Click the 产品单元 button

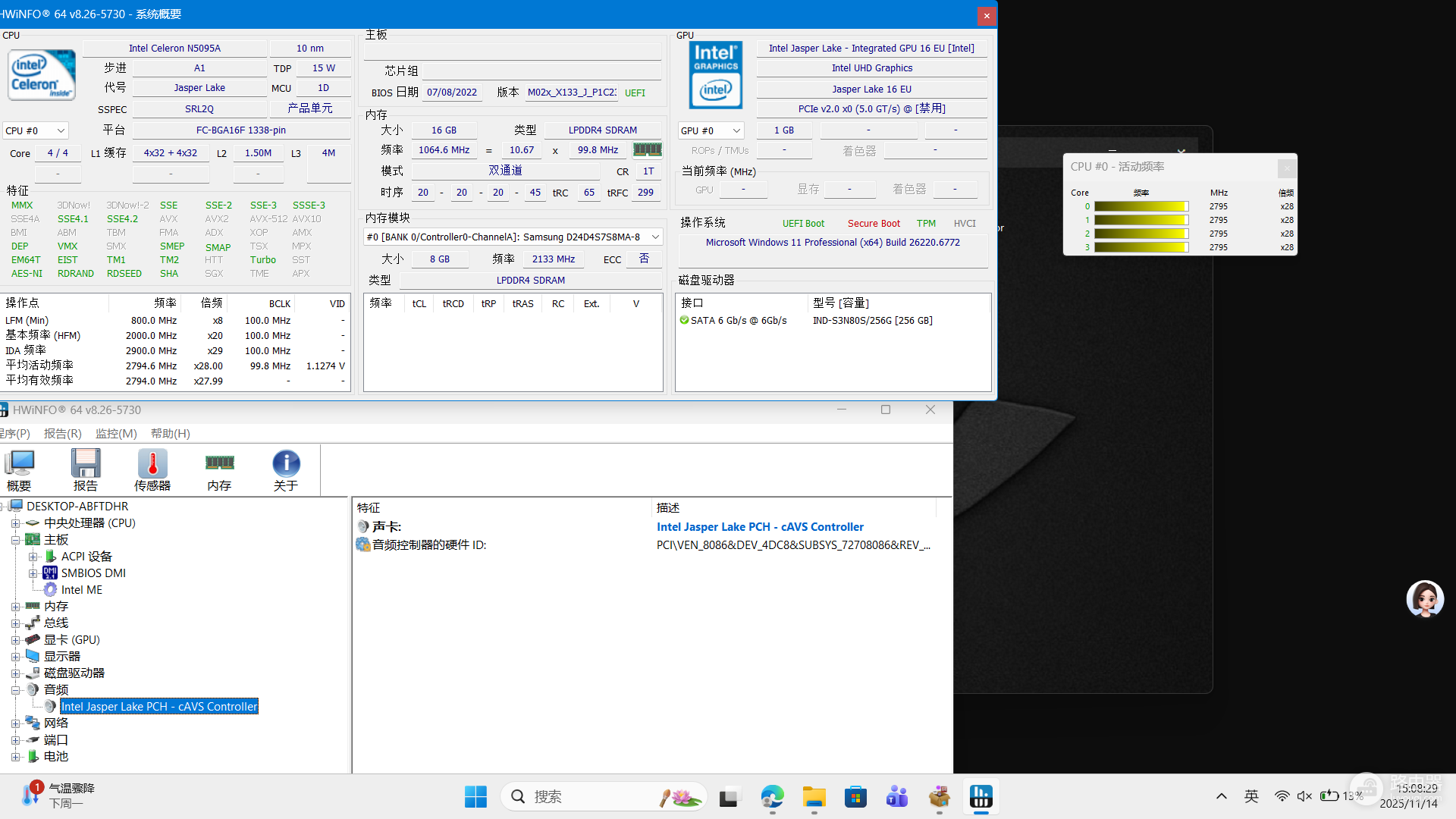[310, 108]
